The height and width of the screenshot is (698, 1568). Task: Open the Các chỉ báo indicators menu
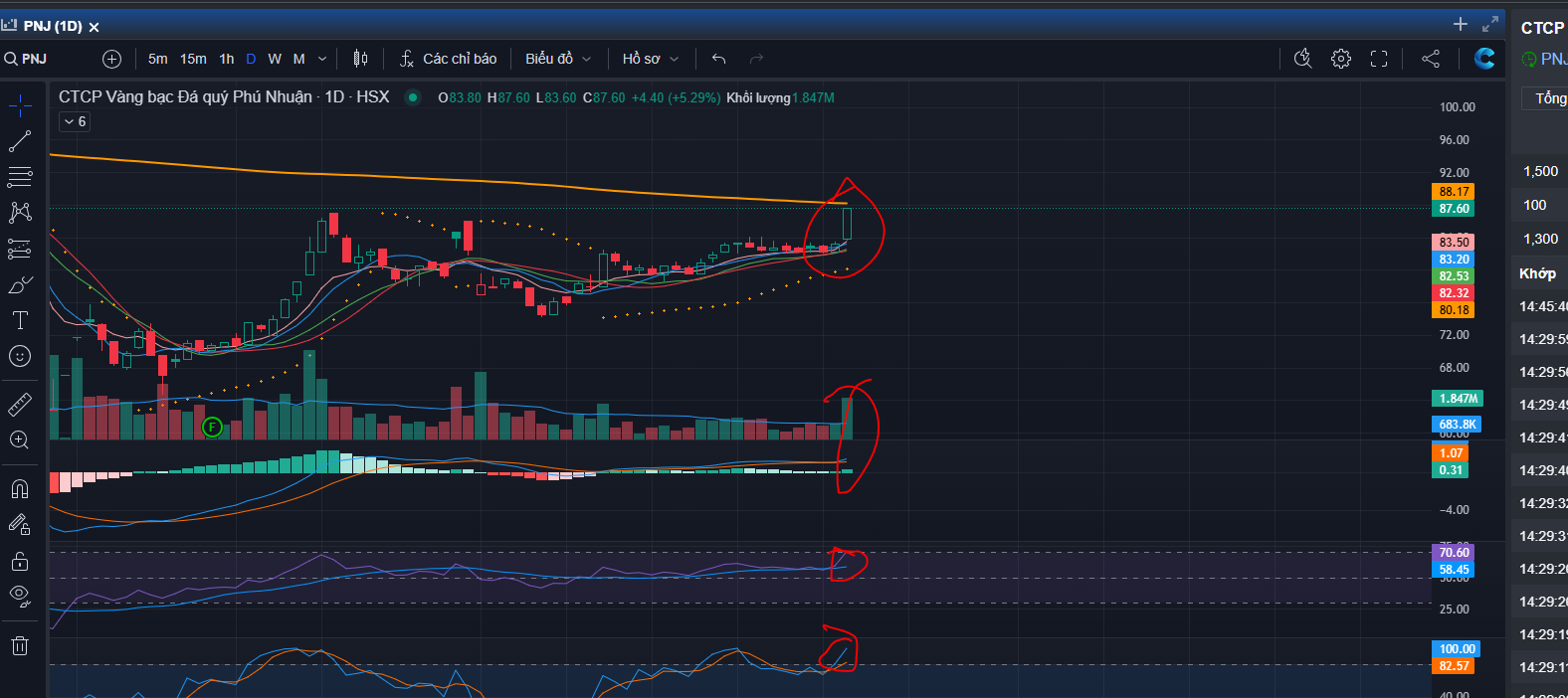(448, 59)
